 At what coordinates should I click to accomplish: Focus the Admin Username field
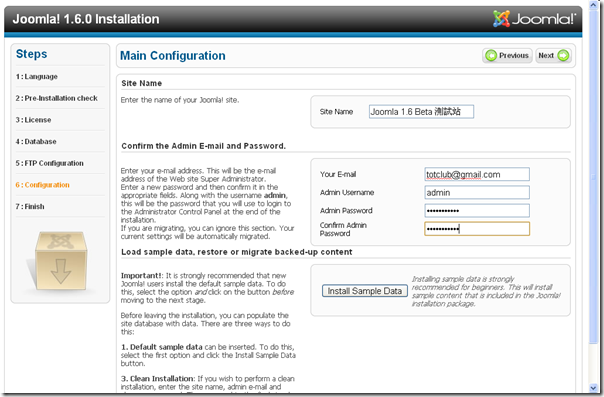[477, 193]
